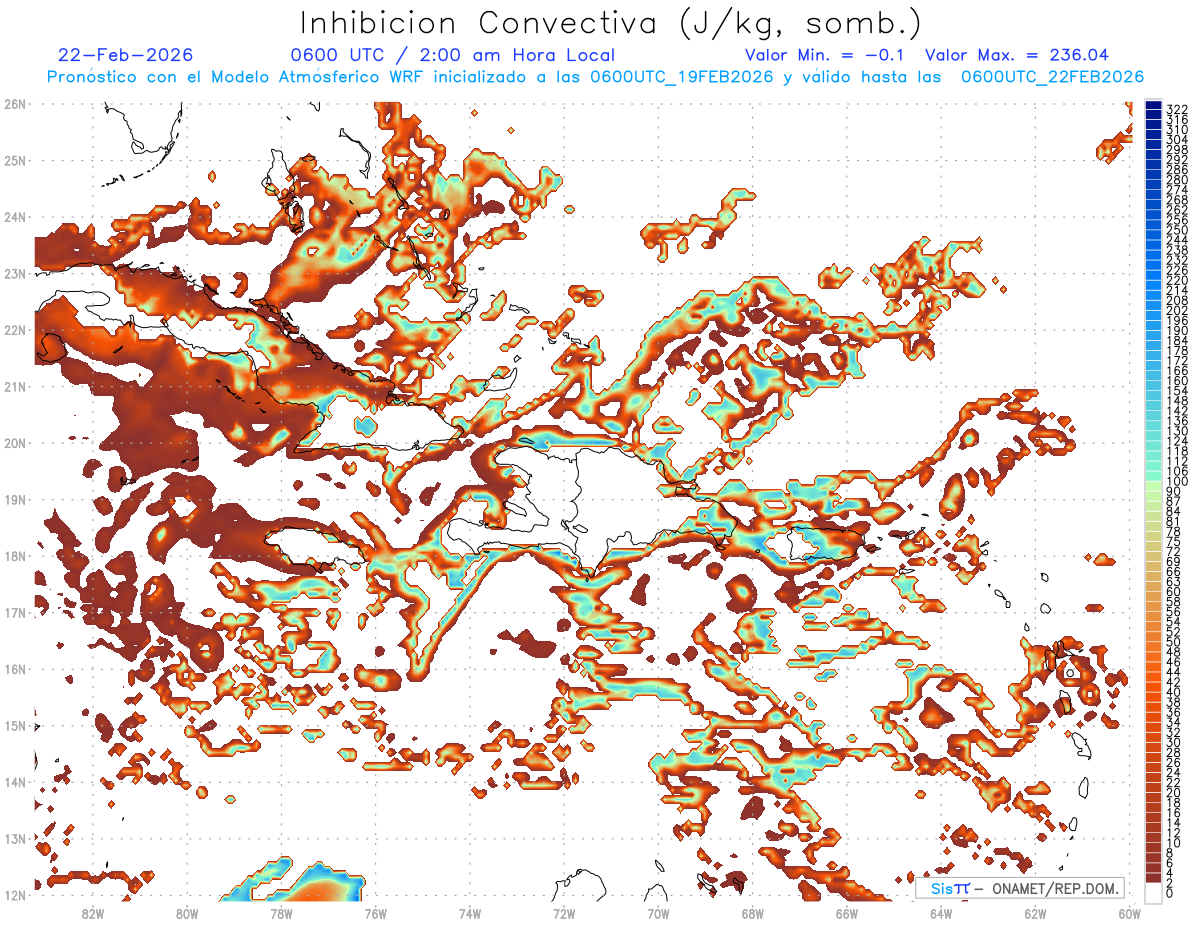The image size is (1200, 927).
Task: Click the "Valor Min. = -0.1" readout
Action: 825,55
